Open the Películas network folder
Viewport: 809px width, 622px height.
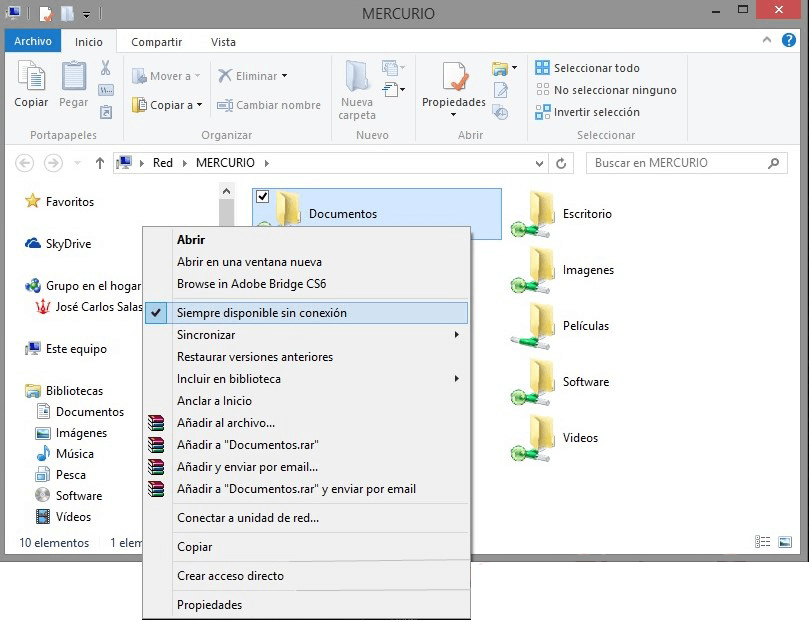pyautogui.click(x=543, y=326)
